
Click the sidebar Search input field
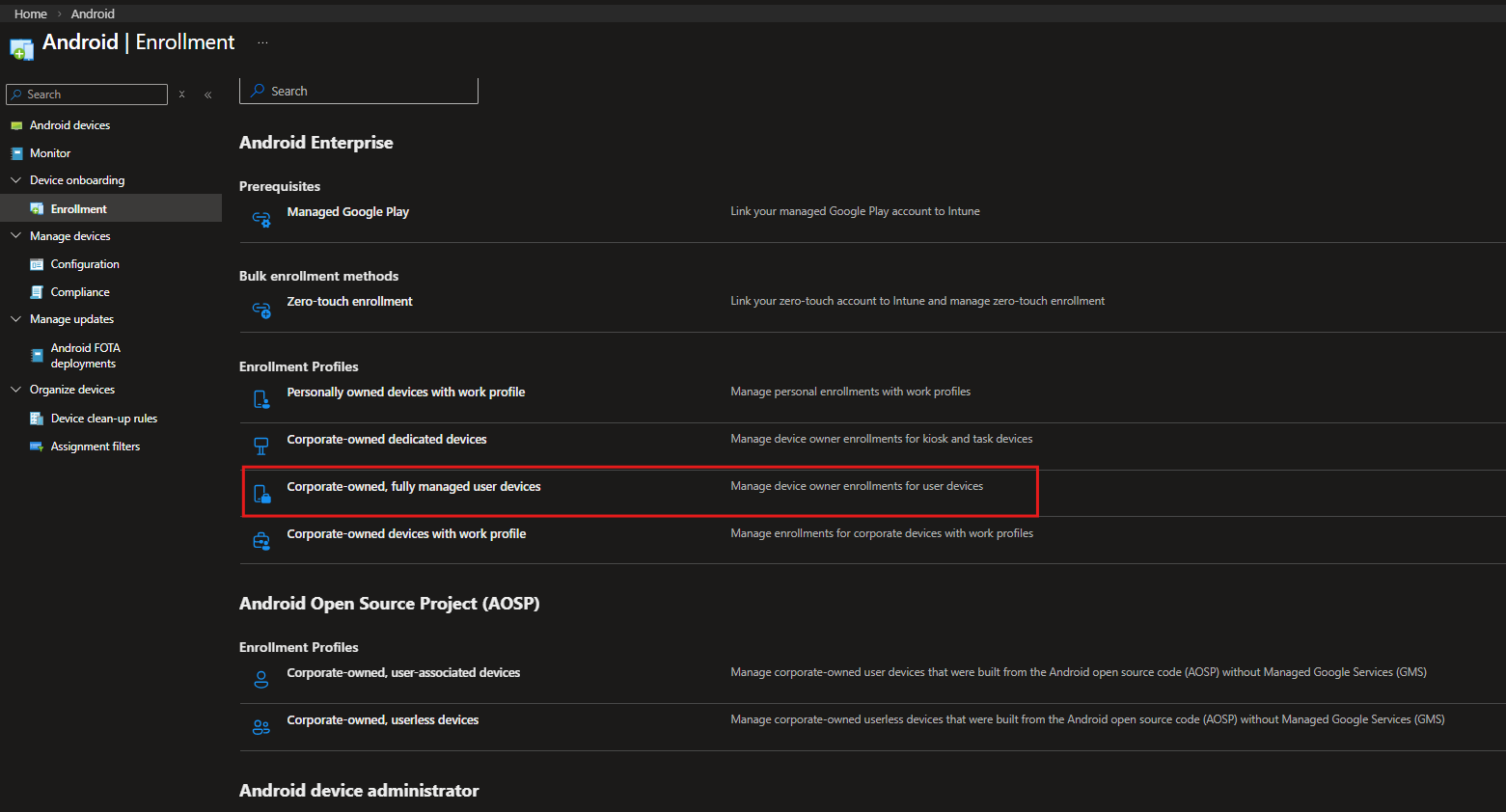pos(87,95)
